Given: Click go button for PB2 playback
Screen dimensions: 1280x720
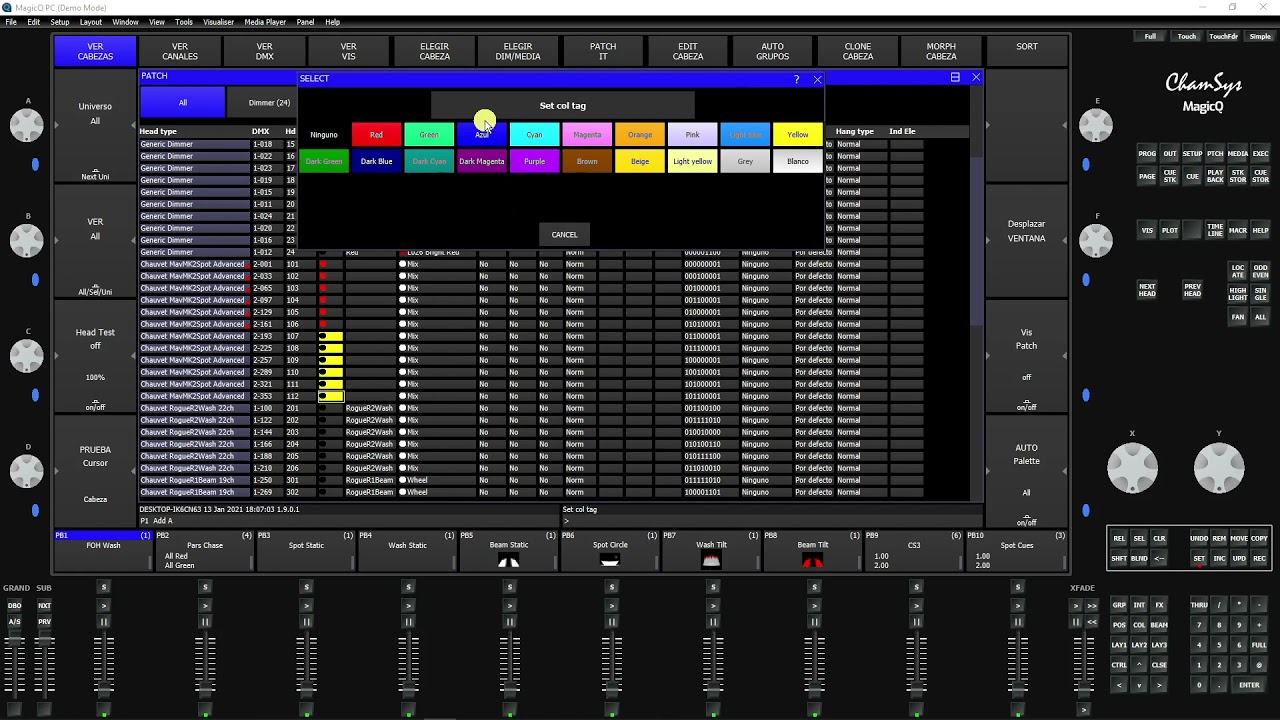Looking at the screenshot, I should 205,606.
